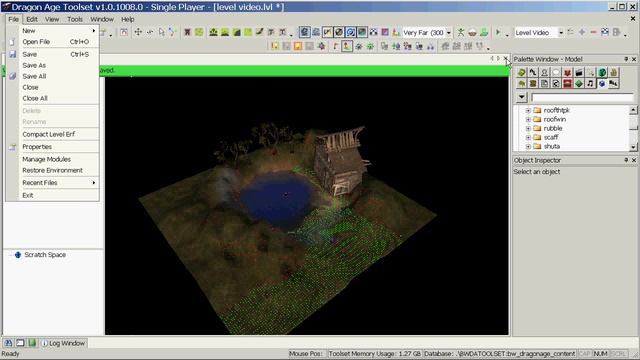Click the orange square icon in second toolbar row
Image resolution: width=640 pixels, height=360 pixels.
298,46
